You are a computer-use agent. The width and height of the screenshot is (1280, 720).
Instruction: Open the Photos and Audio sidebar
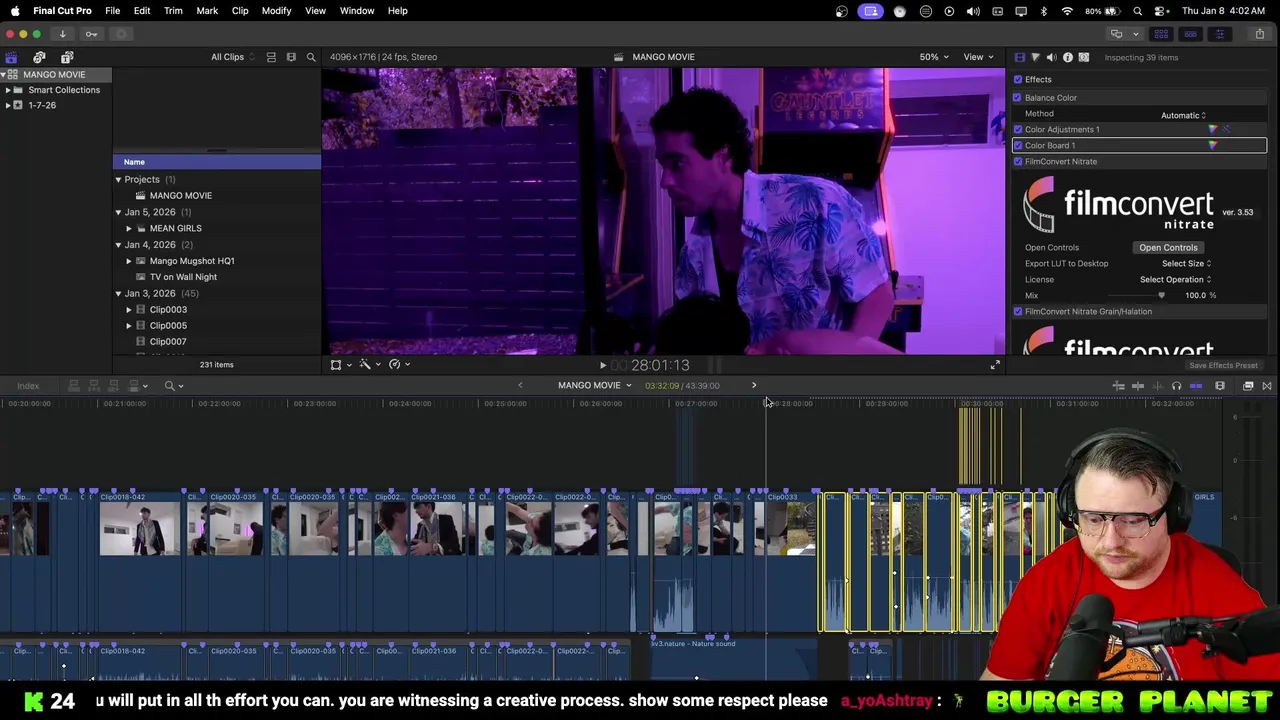coord(39,57)
